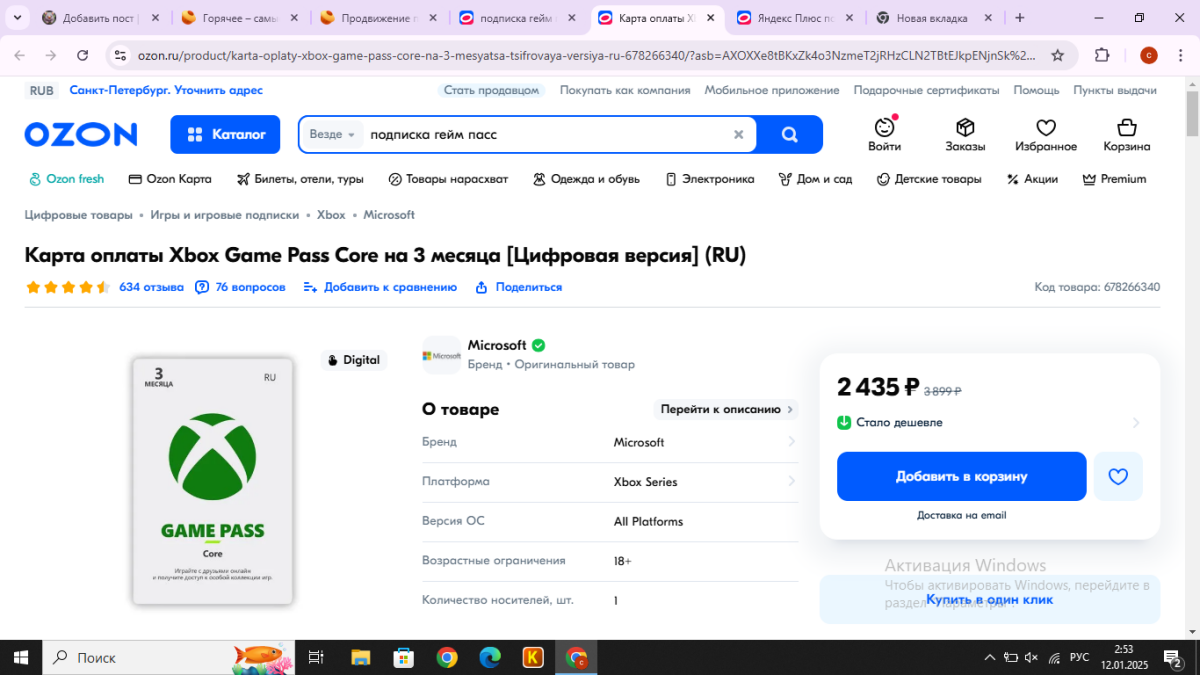Open the 76 вопросов link
The image size is (1200, 675).
click(x=240, y=287)
